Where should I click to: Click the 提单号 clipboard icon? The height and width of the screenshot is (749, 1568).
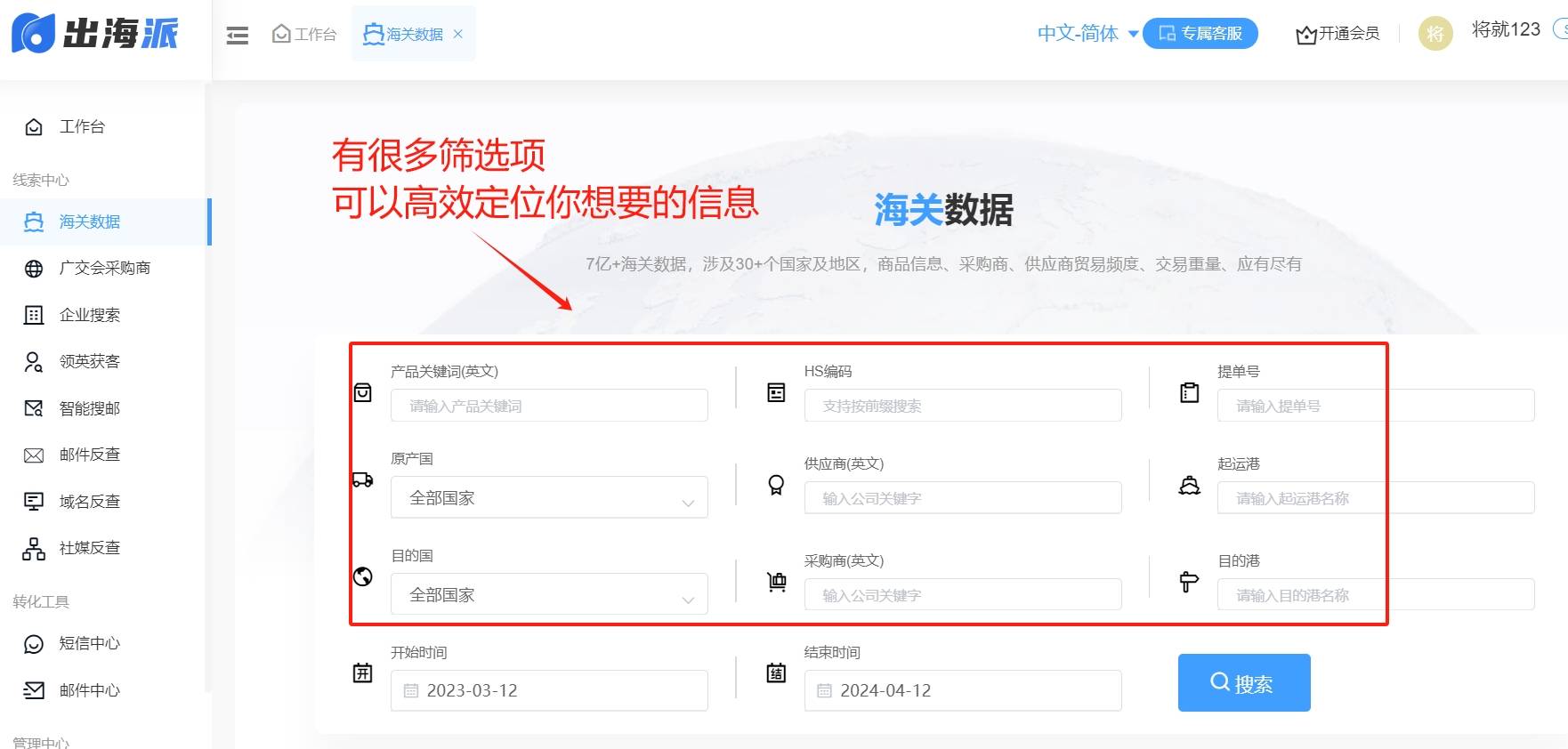(1190, 392)
